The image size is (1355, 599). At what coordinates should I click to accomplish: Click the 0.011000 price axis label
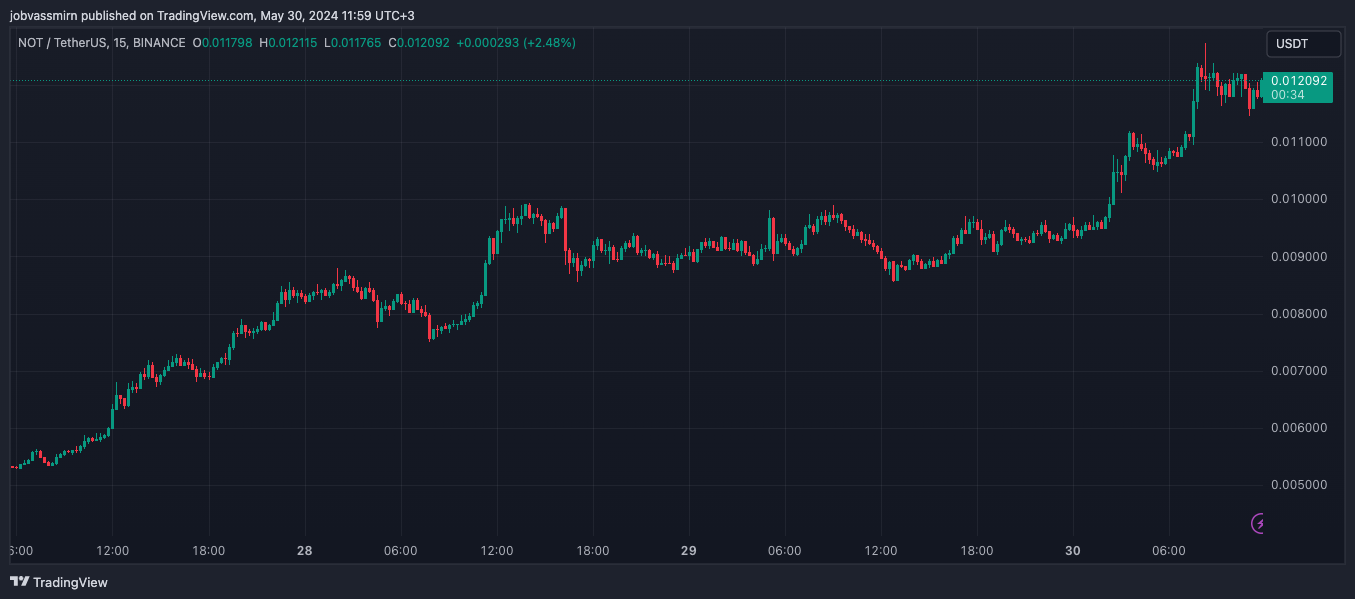pos(1298,142)
